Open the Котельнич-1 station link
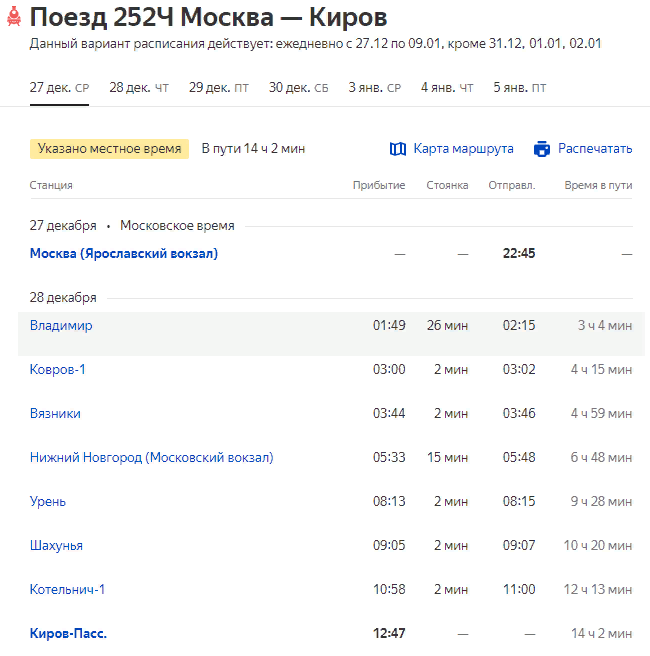Image resolution: width=650 pixels, height=656 pixels. pos(67,590)
